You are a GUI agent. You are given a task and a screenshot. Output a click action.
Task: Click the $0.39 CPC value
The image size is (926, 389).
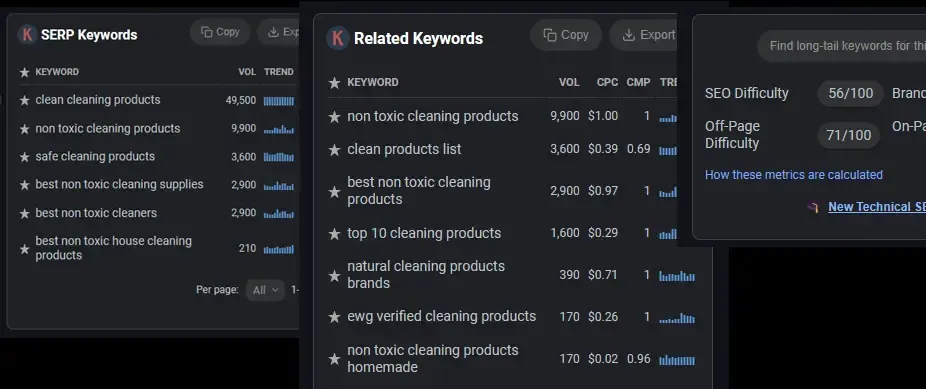[x=603, y=149]
